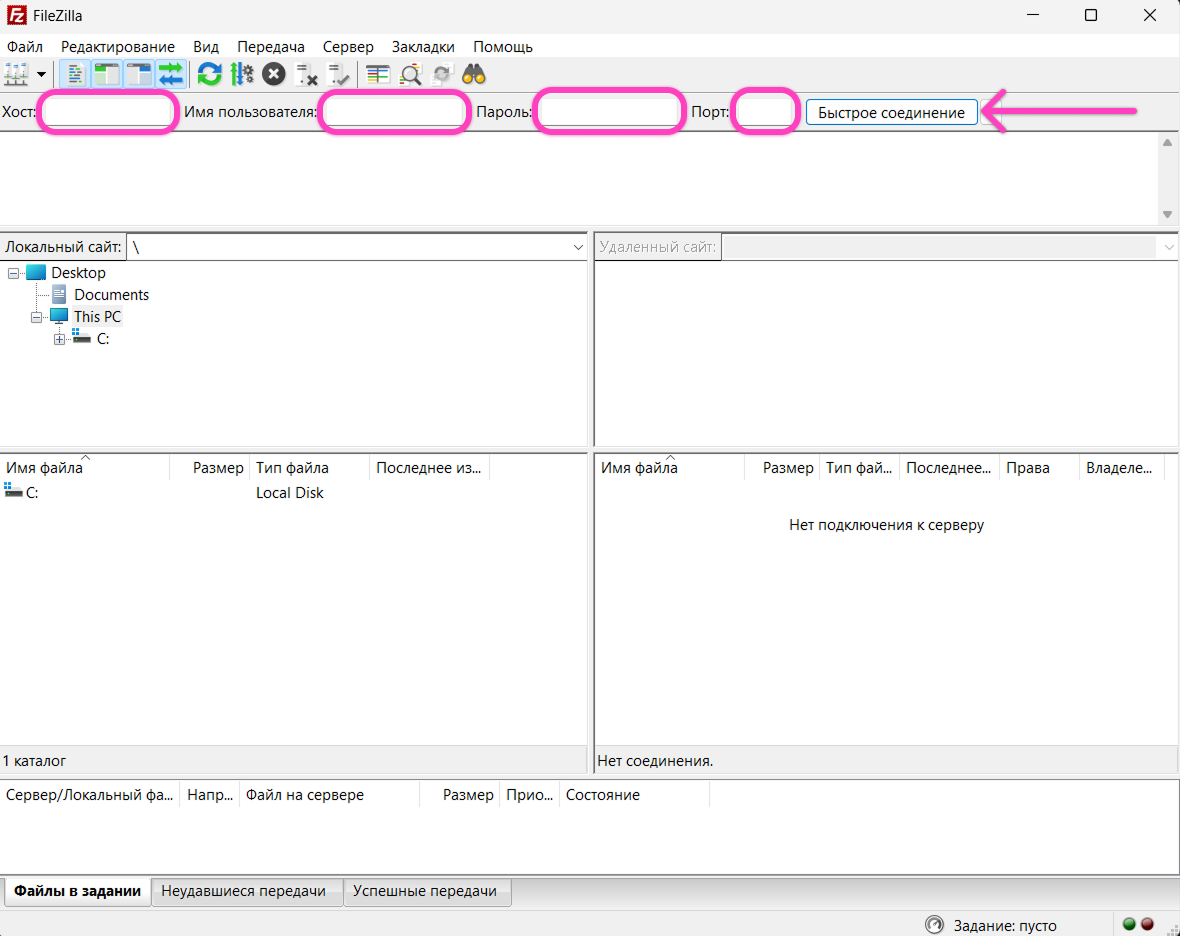
Task: Collapse the Desktop tree node
Action: tap(14, 273)
